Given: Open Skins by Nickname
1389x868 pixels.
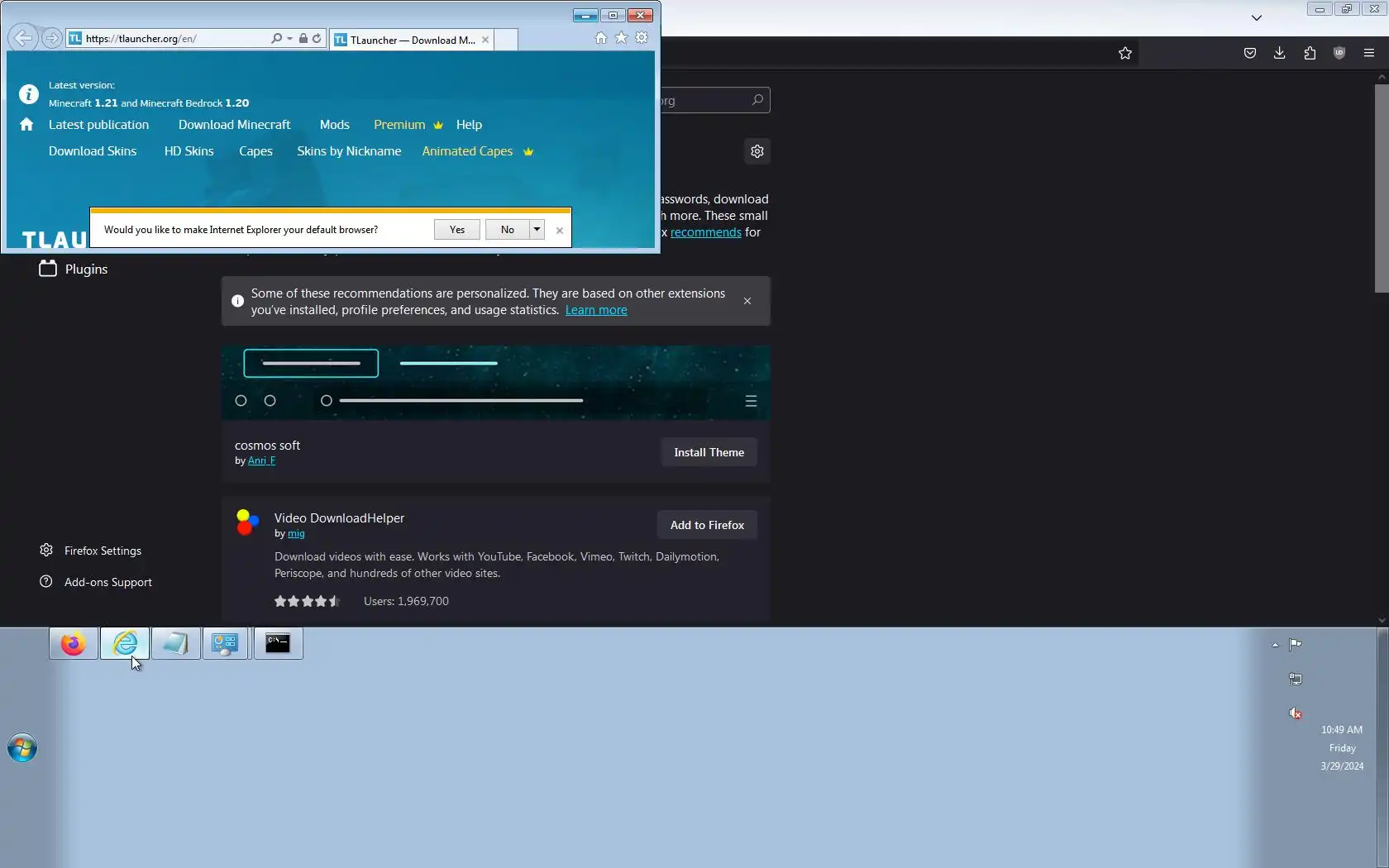Looking at the screenshot, I should click(349, 151).
